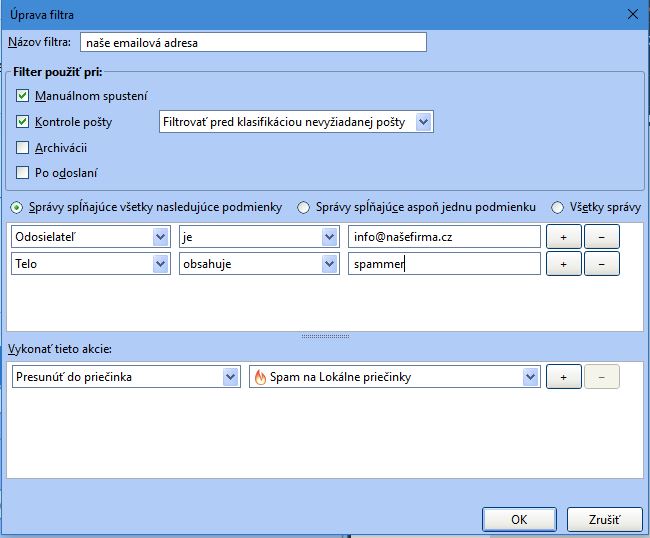Image resolution: width=650 pixels, height=538 pixels.
Task: Add condition after the Telo row
Action: click(563, 264)
